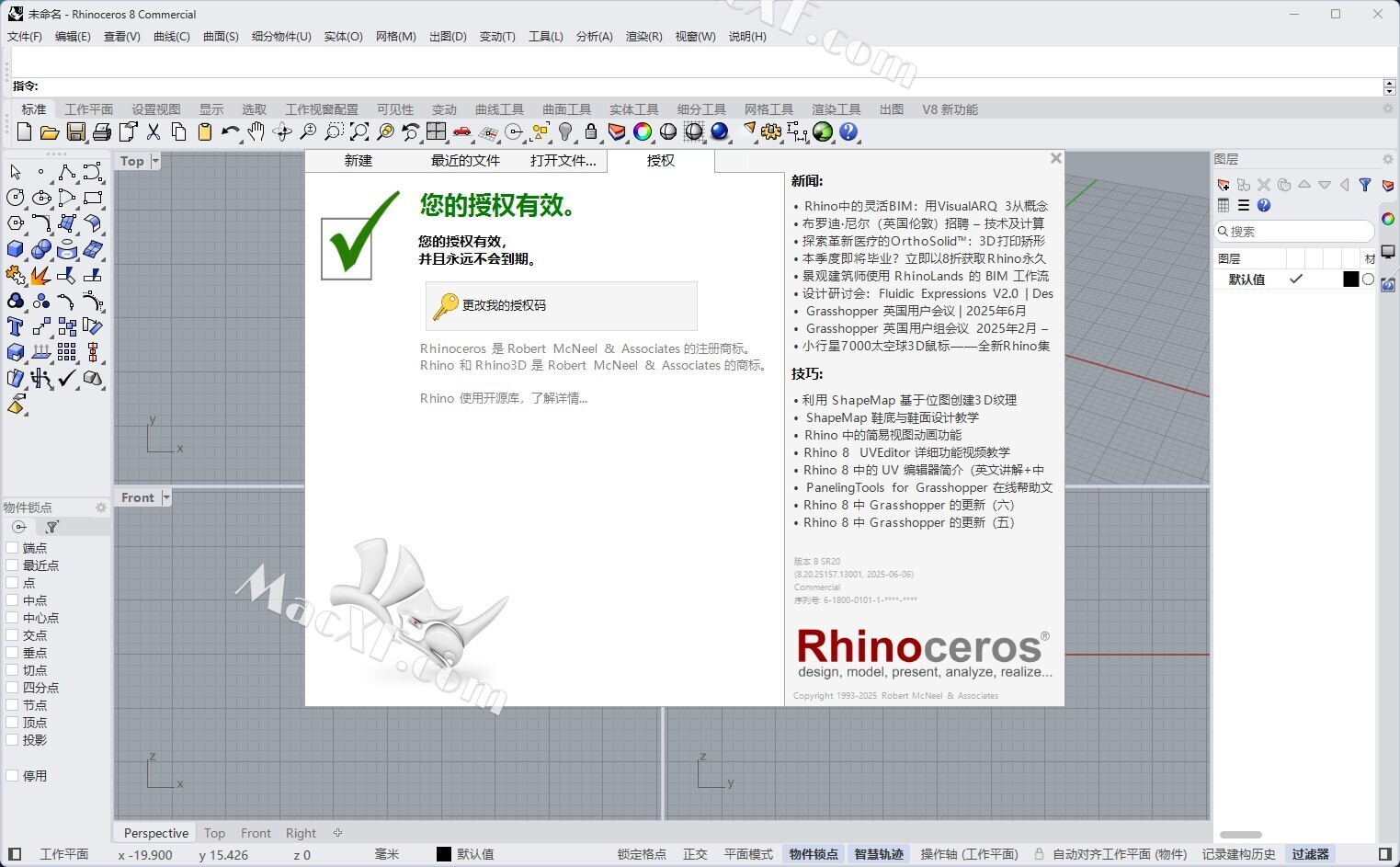Screen dimensions: 1400x867
Task: Click the help icon in layer panel
Action: coord(1264,205)
